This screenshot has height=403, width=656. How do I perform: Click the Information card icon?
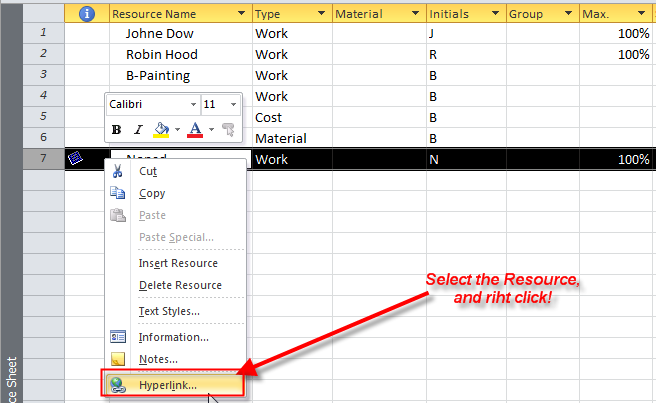118,337
